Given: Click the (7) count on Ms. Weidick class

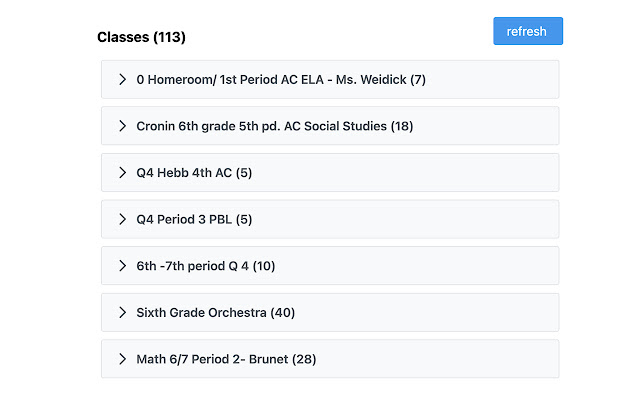Looking at the screenshot, I should coord(418,79).
